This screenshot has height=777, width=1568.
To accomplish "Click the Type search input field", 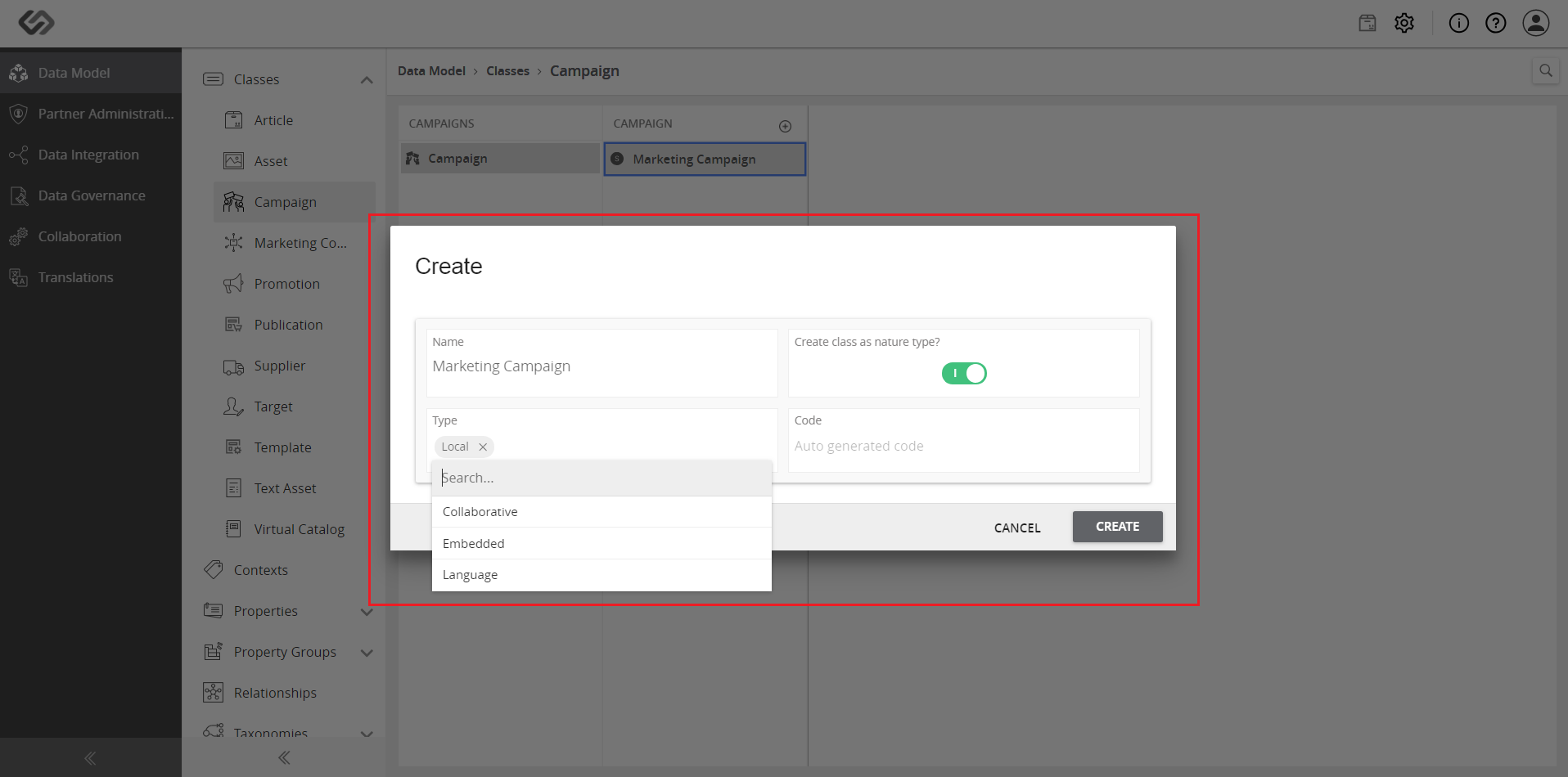I will coord(602,478).
